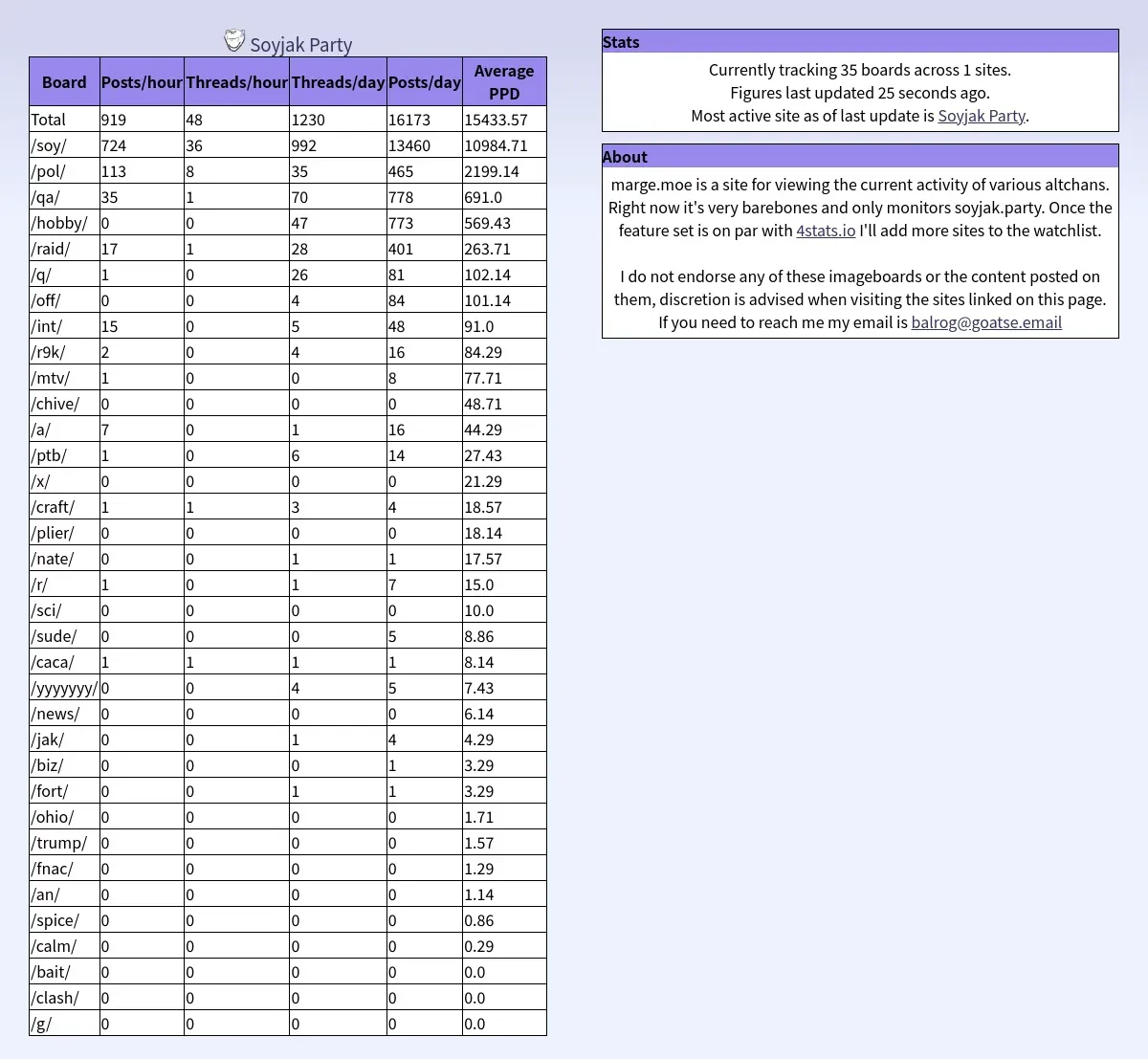Viewport: 1148px width, 1059px height.
Task: Select the /sude/ board cell
Action: point(64,636)
